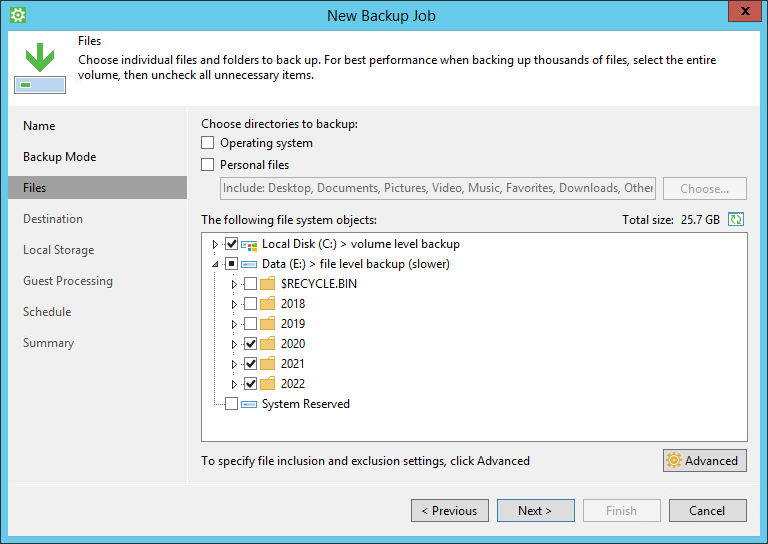This screenshot has height=544, width=768.
Task: Check the 2018 folder checkbox
Action: pyautogui.click(x=250, y=304)
